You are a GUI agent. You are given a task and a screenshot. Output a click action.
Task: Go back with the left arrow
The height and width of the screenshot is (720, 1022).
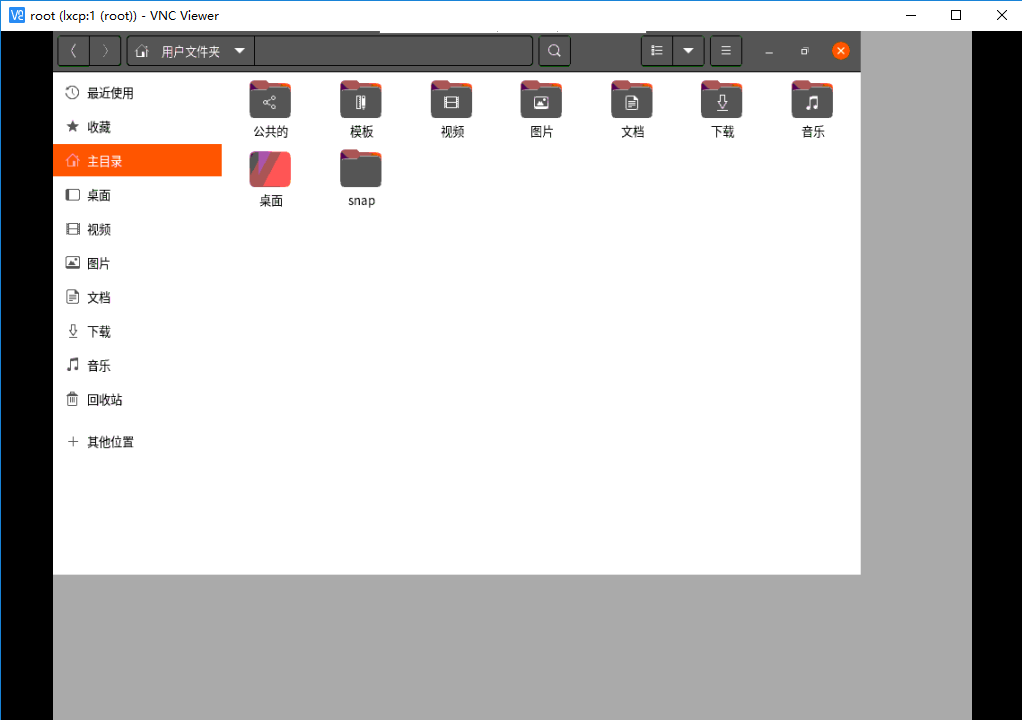[x=74, y=51]
